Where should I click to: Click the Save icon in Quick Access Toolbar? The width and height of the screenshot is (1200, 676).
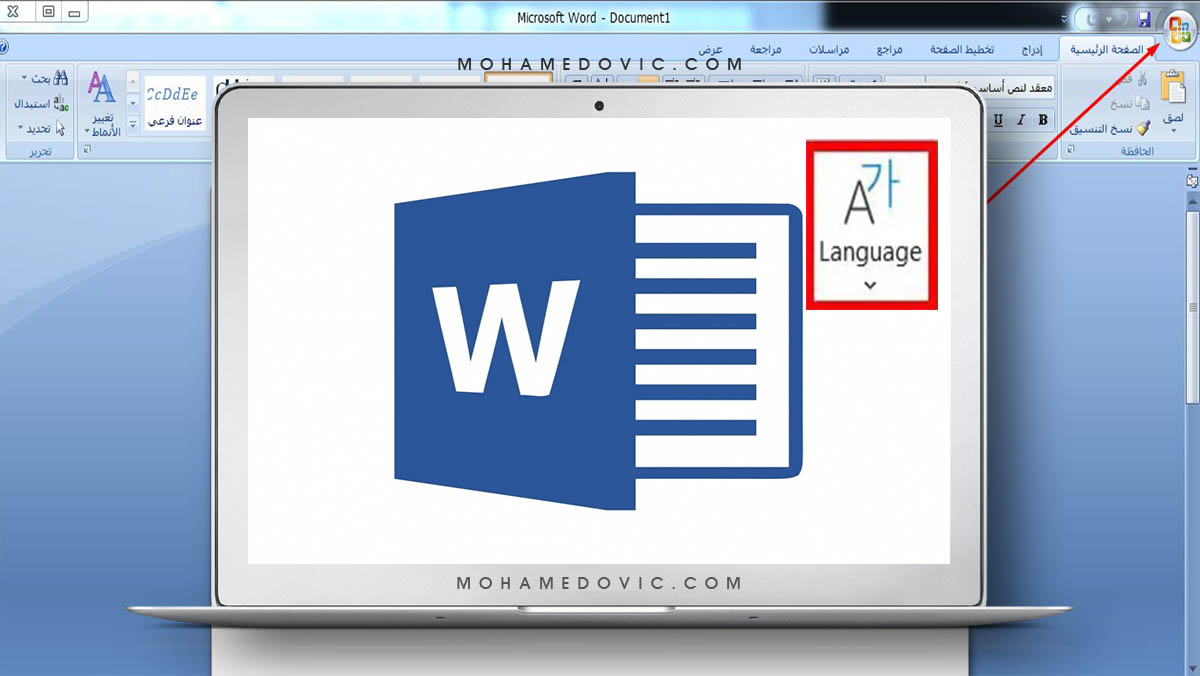1144,19
